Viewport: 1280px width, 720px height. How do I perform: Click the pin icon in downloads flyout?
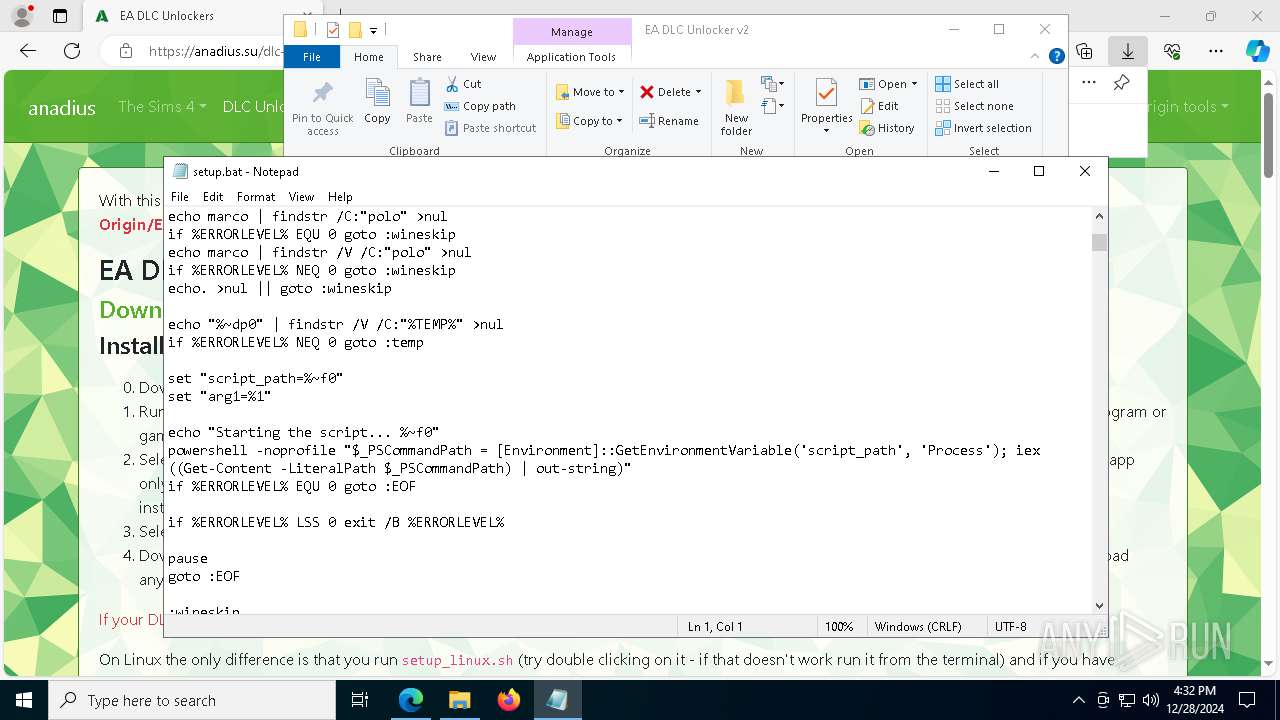click(1122, 83)
